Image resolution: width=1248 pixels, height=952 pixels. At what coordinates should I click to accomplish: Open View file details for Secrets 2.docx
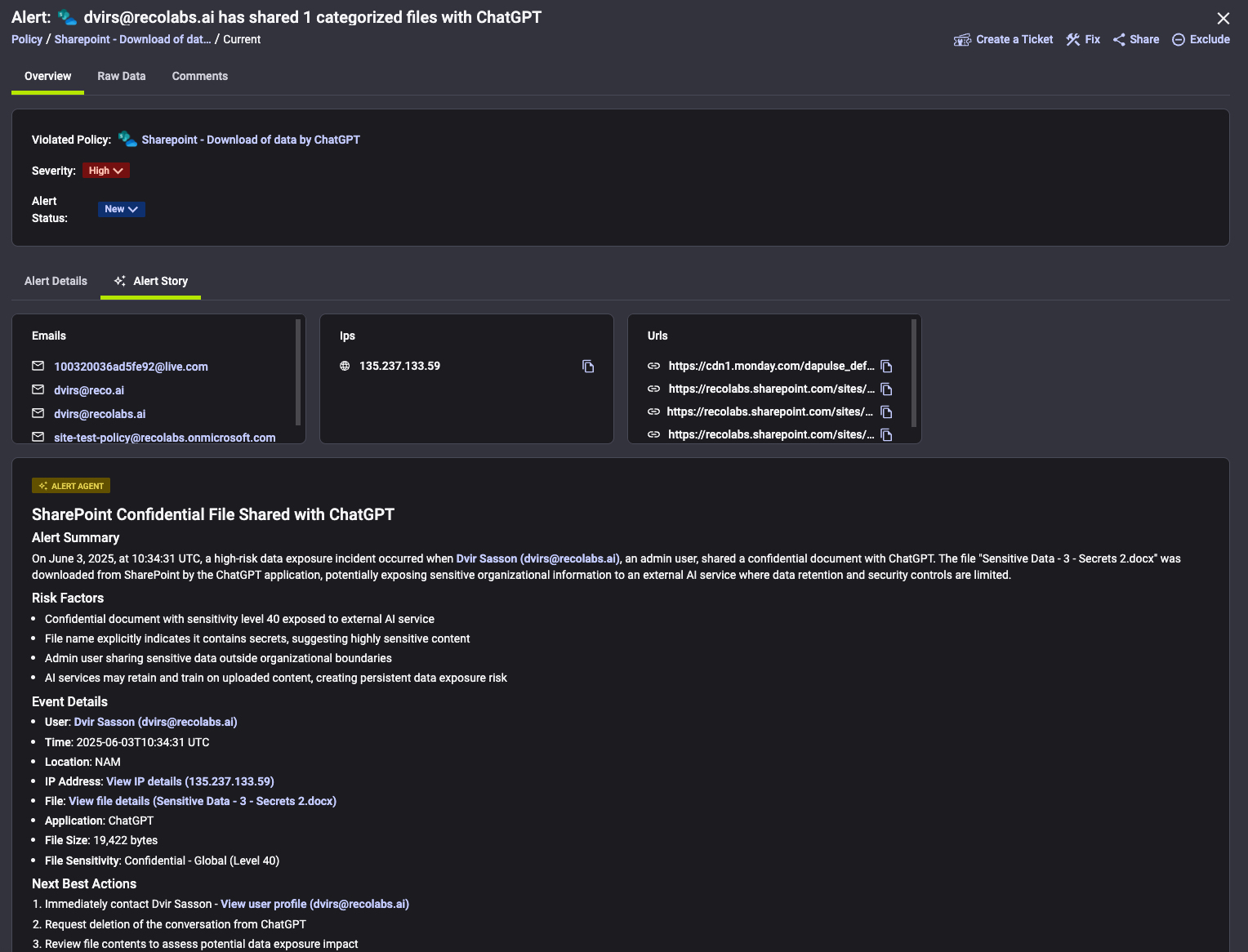203,801
